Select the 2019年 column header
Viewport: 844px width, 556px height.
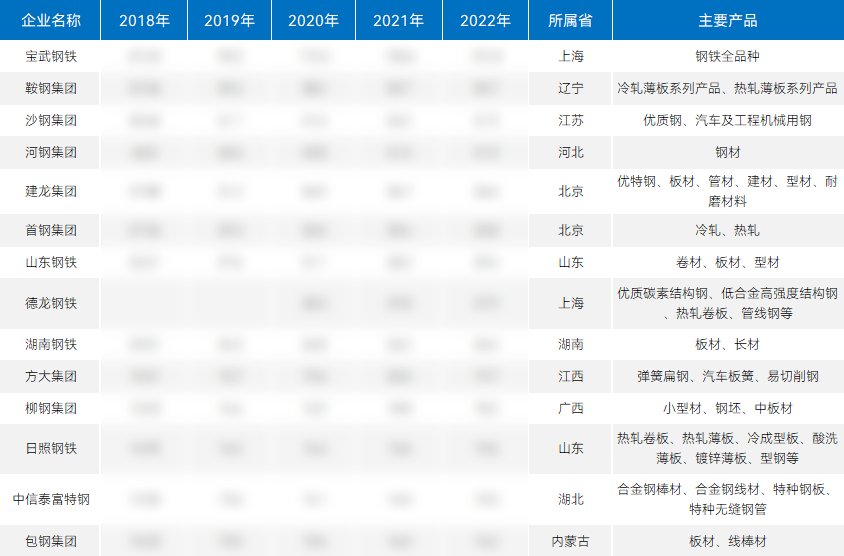(x=229, y=20)
